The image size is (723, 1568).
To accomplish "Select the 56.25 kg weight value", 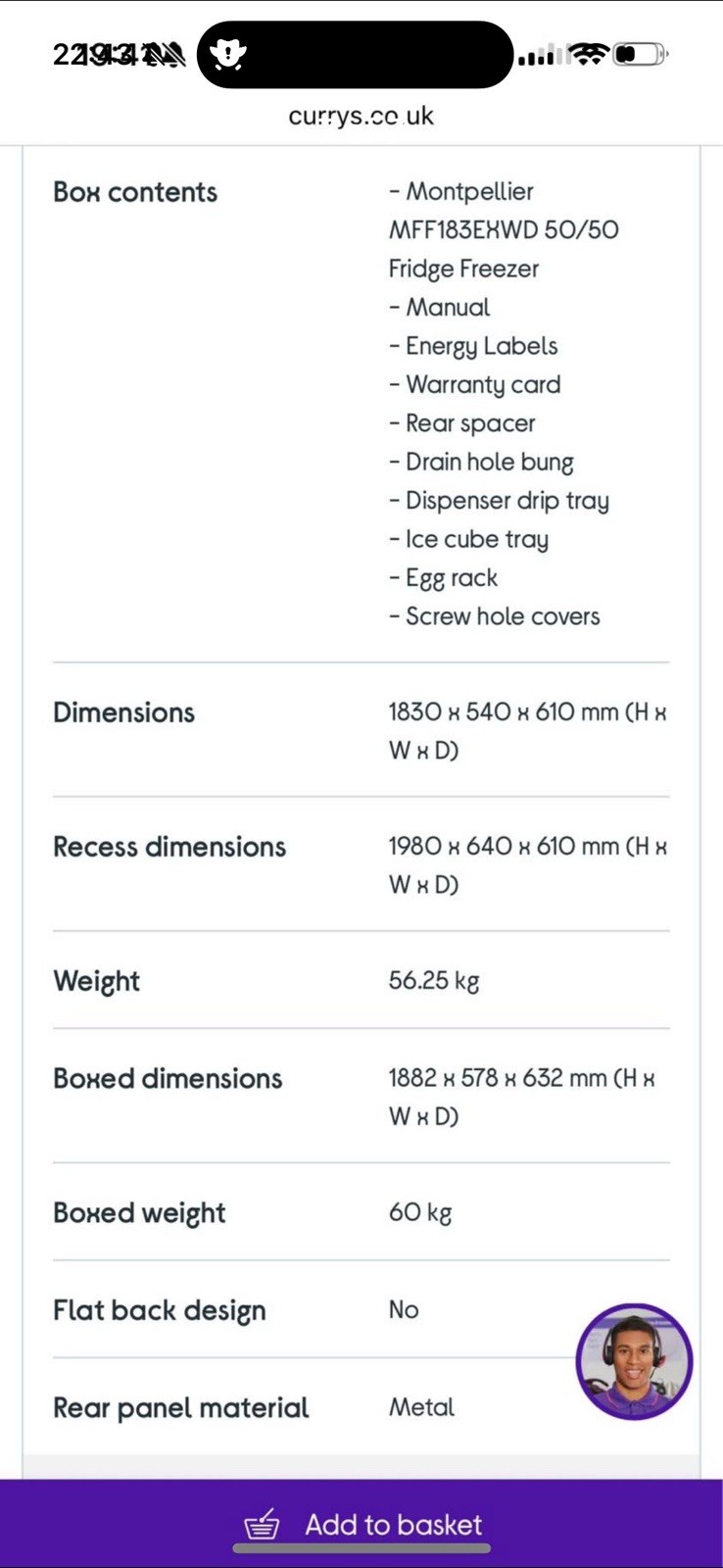I will tap(434, 980).
